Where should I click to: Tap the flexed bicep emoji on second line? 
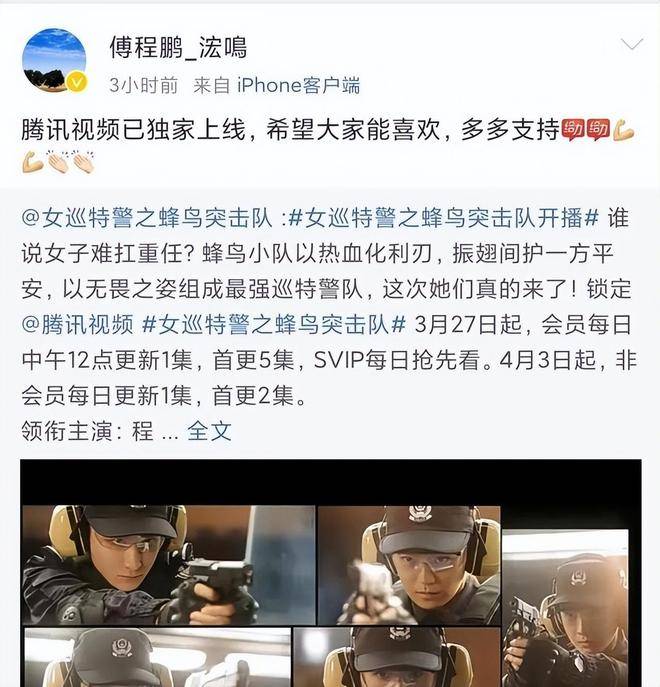click(x=33, y=162)
